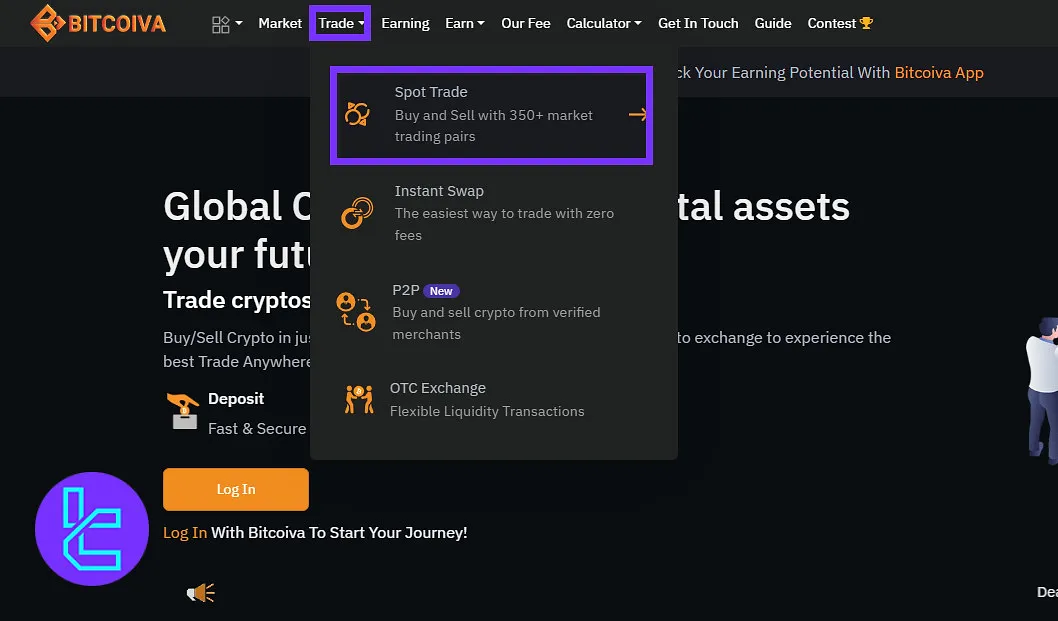Go to Get In Touch page
This screenshot has width=1058, height=621.
tap(698, 23)
